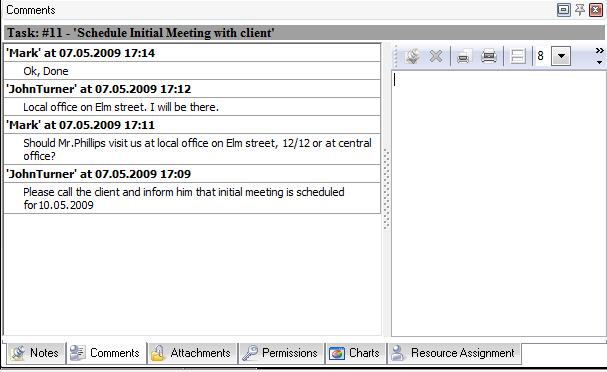Click the panel window position button
The width and height of the screenshot is (607, 372).
(x=564, y=10)
